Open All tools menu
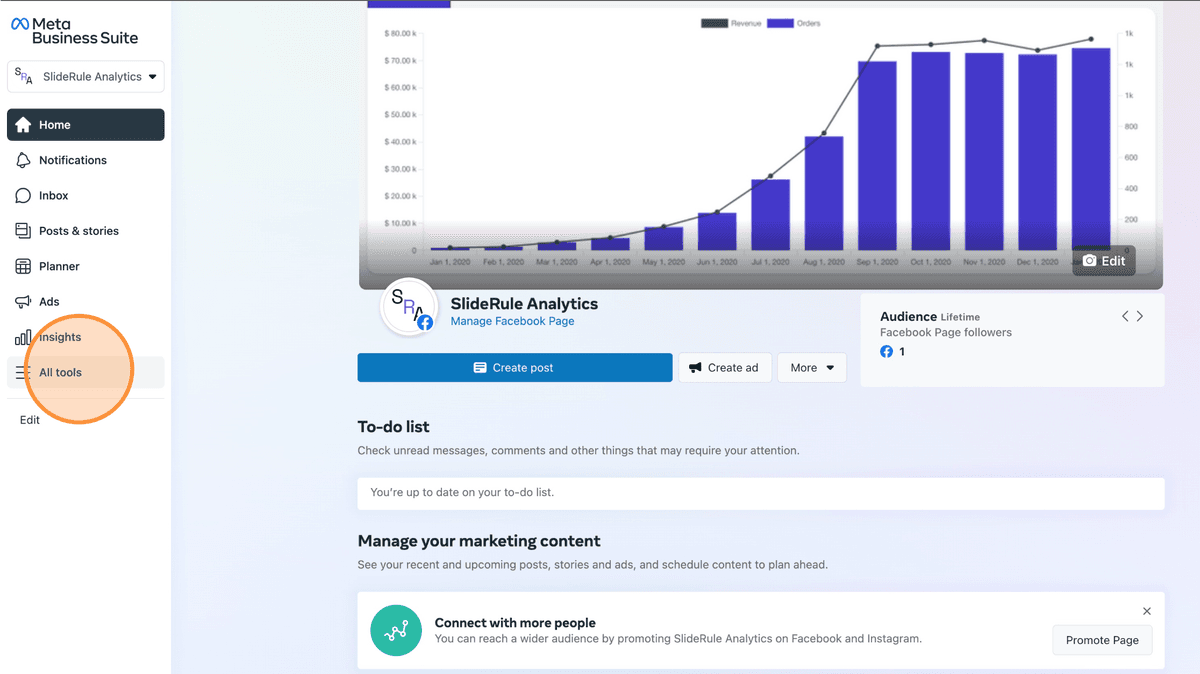This screenshot has height=674, width=1200. pos(86,372)
